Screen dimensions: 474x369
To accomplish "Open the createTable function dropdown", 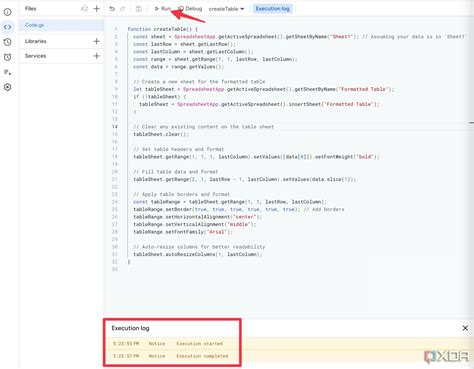I will pyautogui.click(x=226, y=9).
